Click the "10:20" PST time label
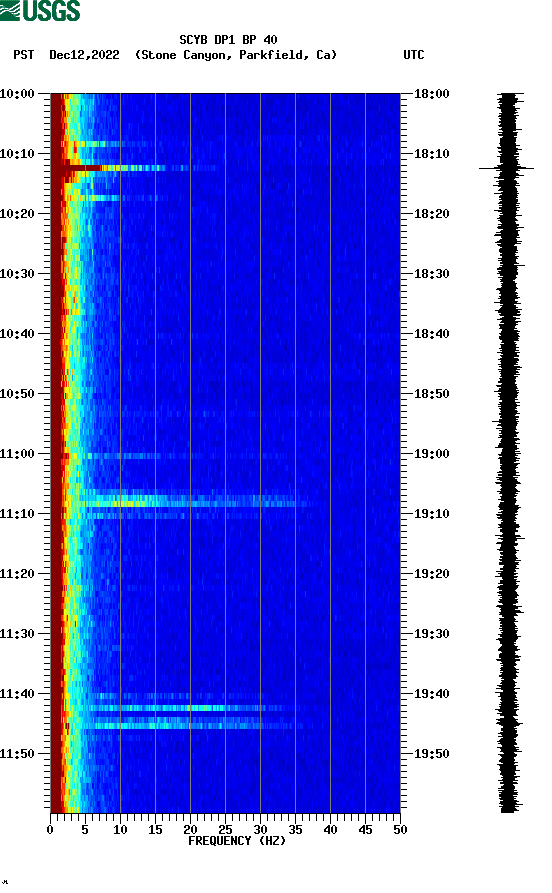This screenshot has height=893, width=552. point(17,214)
